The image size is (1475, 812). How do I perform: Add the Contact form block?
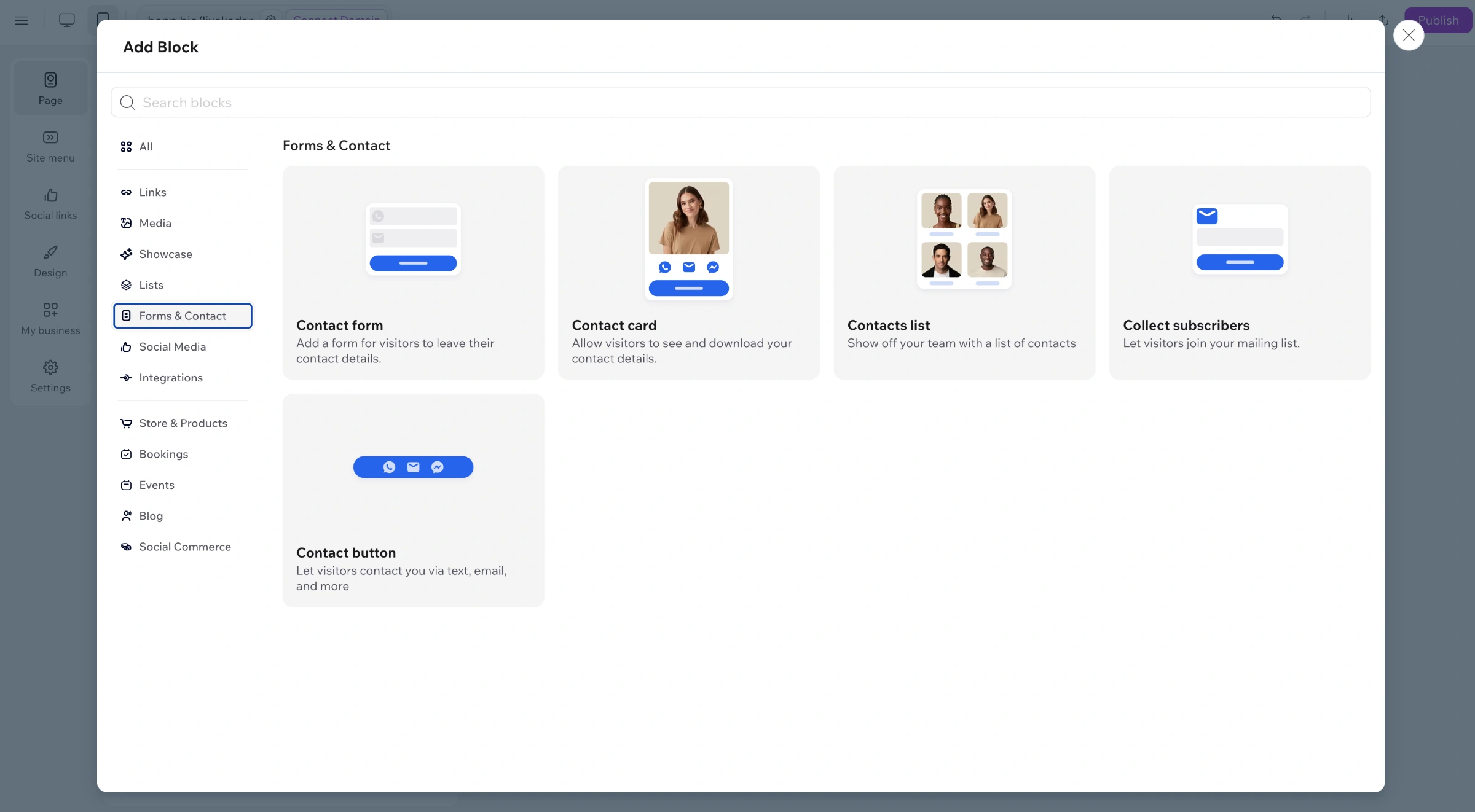point(413,273)
